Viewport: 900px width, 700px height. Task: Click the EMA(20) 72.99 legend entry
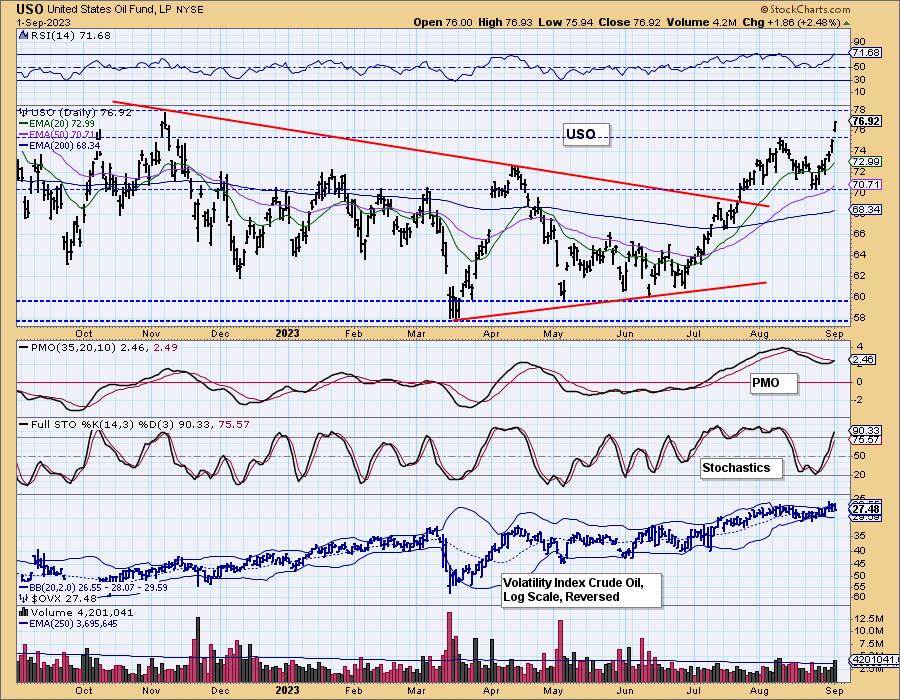click(x=57, y=123)
